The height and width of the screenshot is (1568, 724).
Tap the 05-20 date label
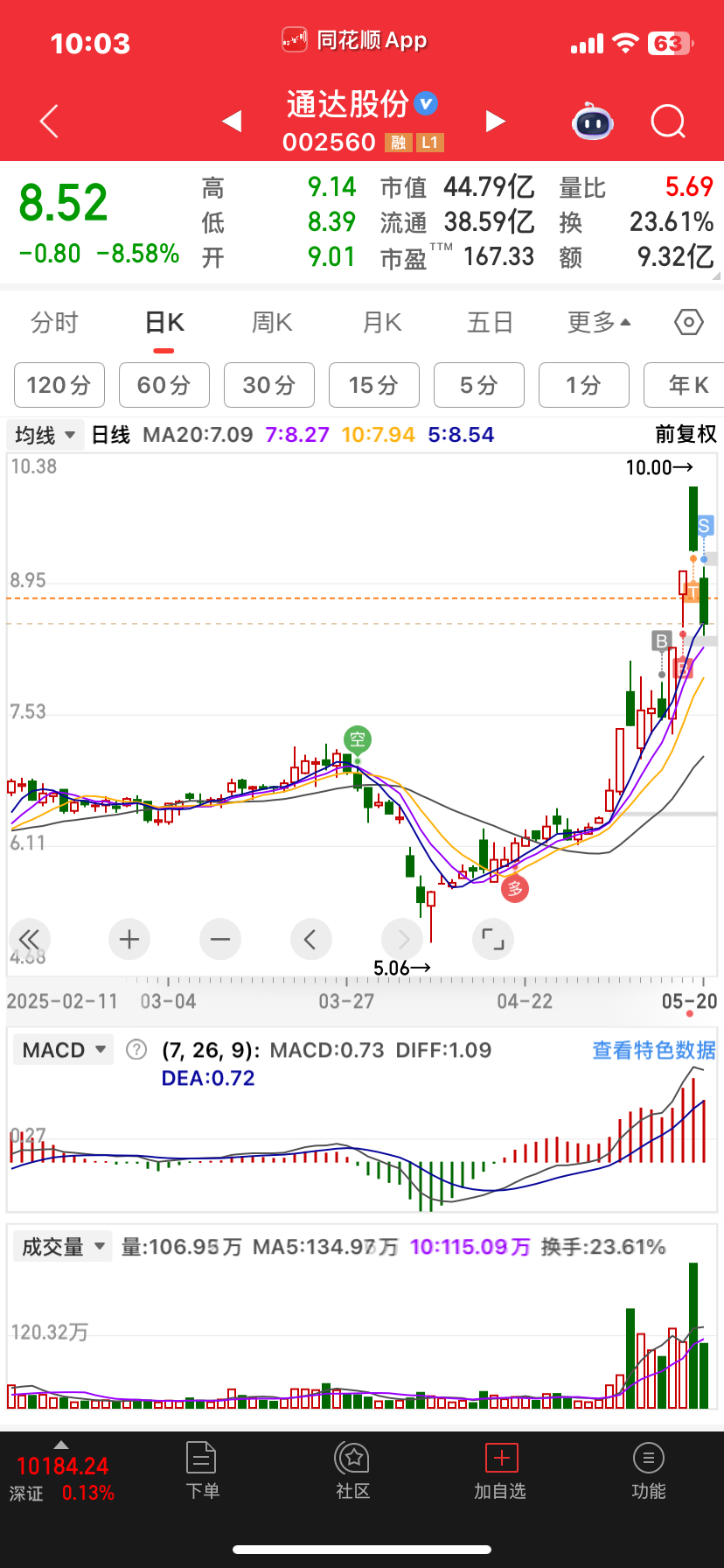point(689,1001)
